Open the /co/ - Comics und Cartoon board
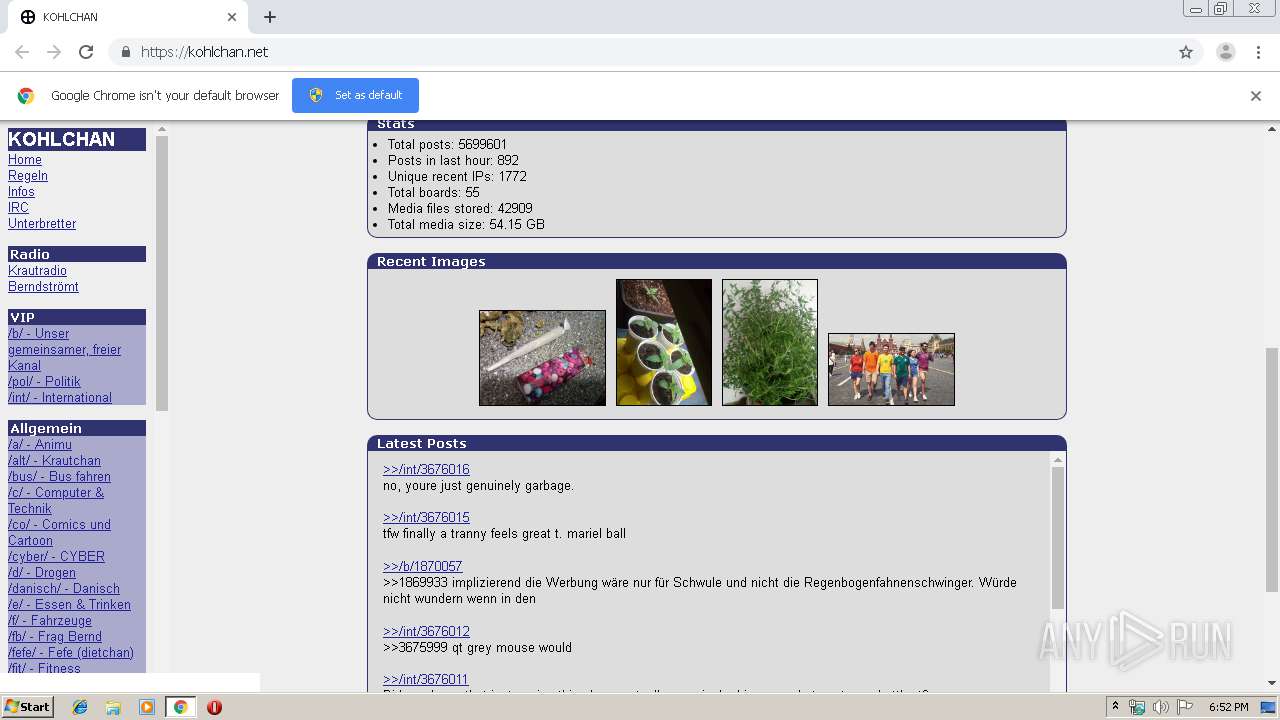1280x720 pixels. point(59,533)
